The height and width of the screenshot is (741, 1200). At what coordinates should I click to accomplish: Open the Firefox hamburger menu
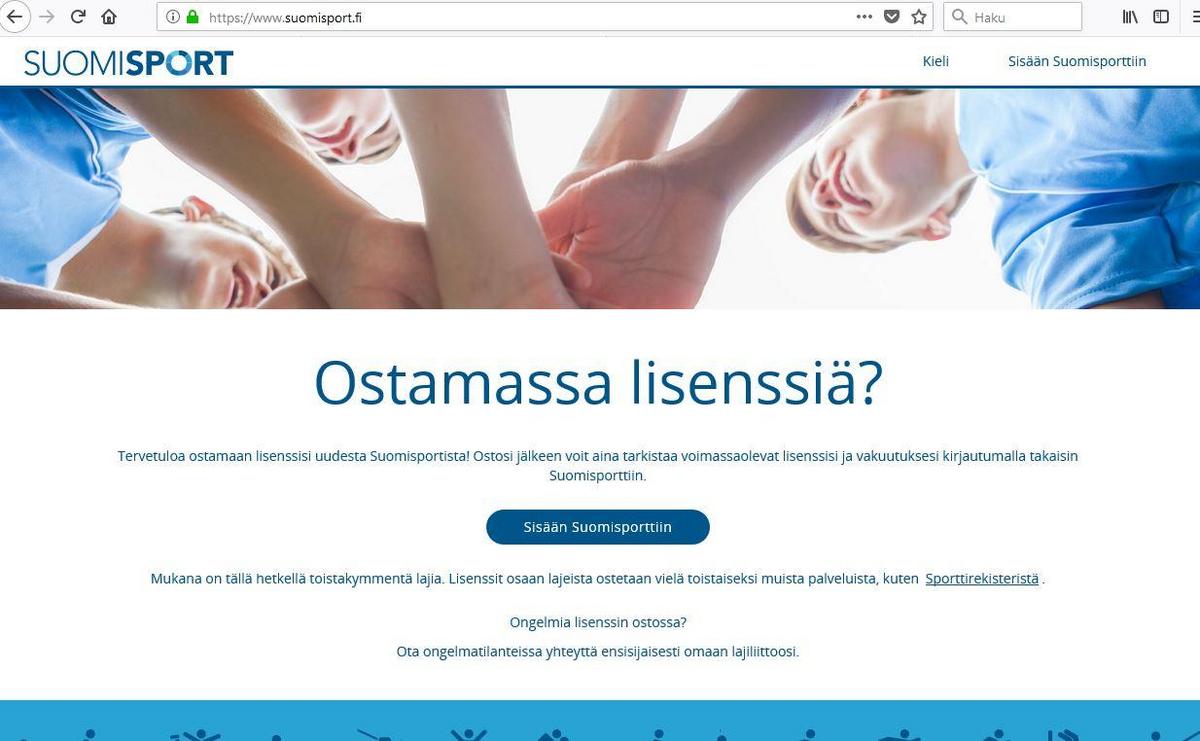[x=1193, y=17]
